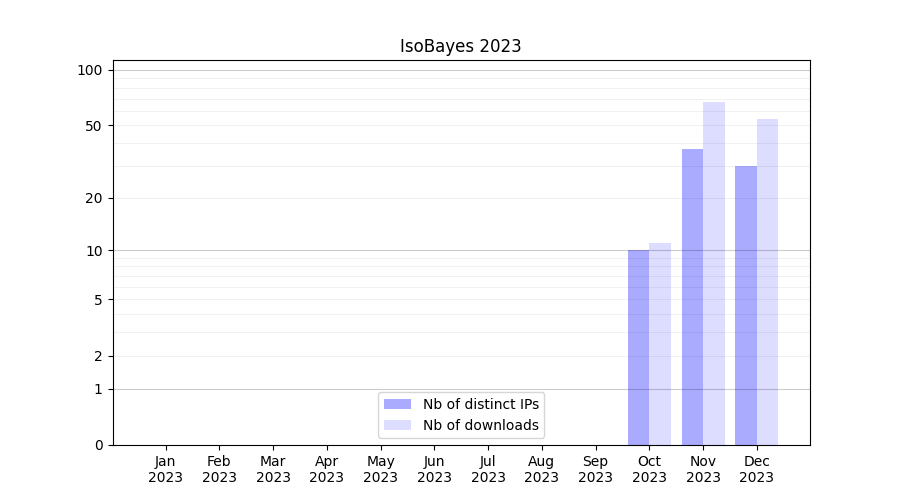Click the 'Nb of downloads' legend color swatch
This screenshot has width=900, height=500.
coord(397,425)
